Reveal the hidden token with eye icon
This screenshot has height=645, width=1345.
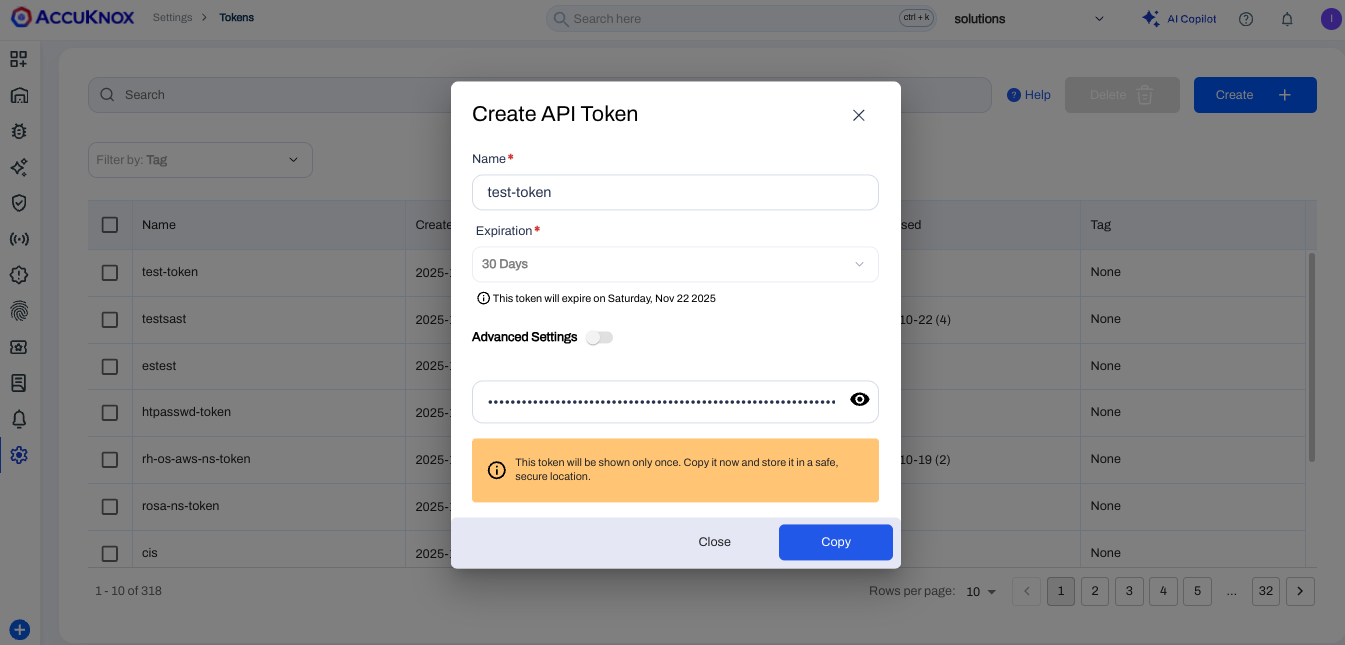click(859, 400)
